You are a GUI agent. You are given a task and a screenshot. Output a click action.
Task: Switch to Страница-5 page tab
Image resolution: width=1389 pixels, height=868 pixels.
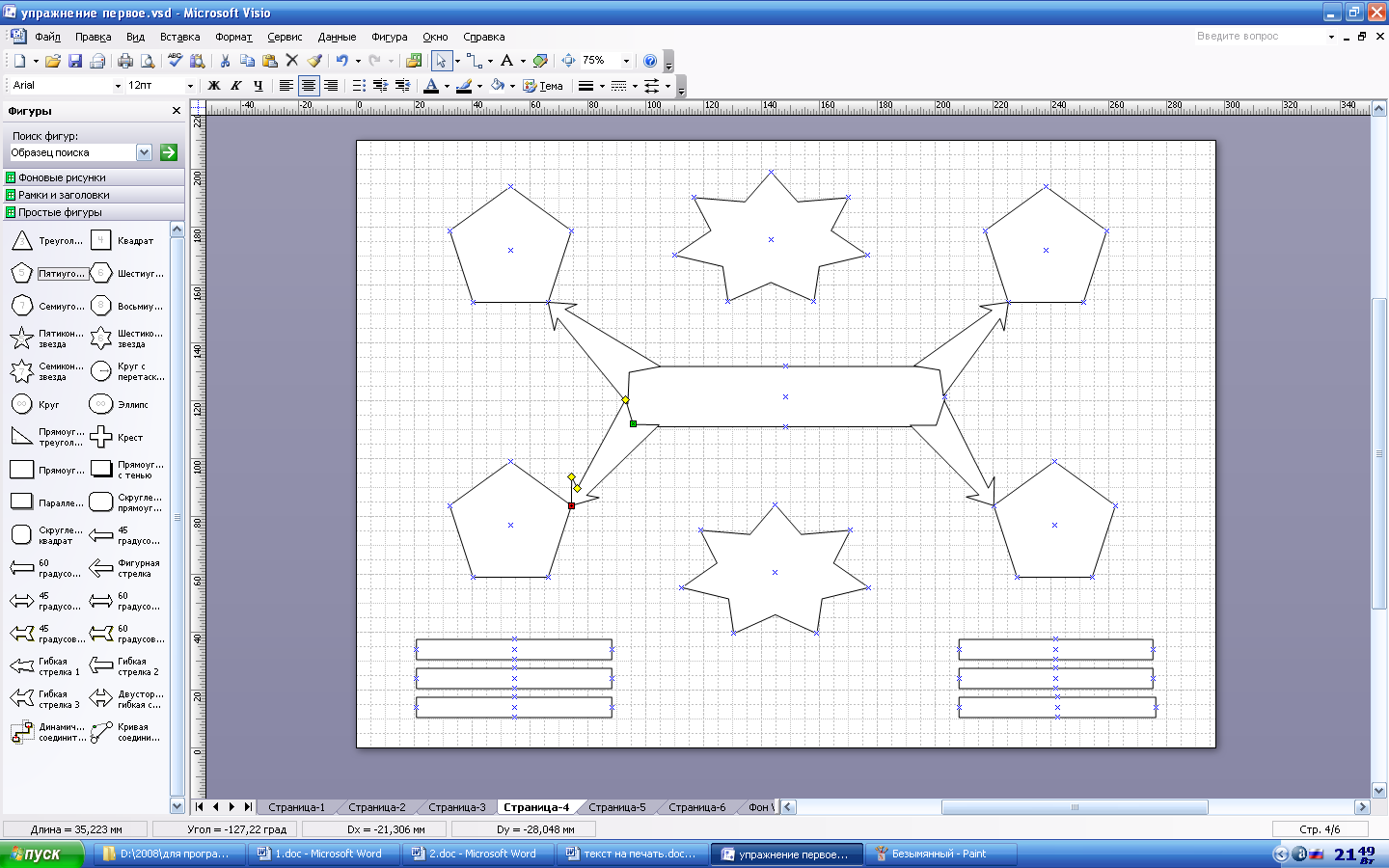point(617,807)
